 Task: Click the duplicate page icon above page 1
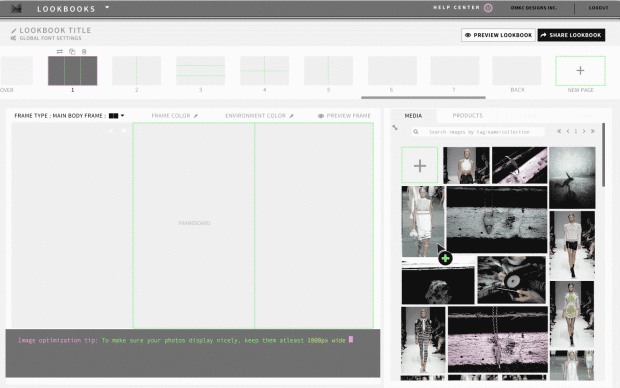click(x=72, y=51)
